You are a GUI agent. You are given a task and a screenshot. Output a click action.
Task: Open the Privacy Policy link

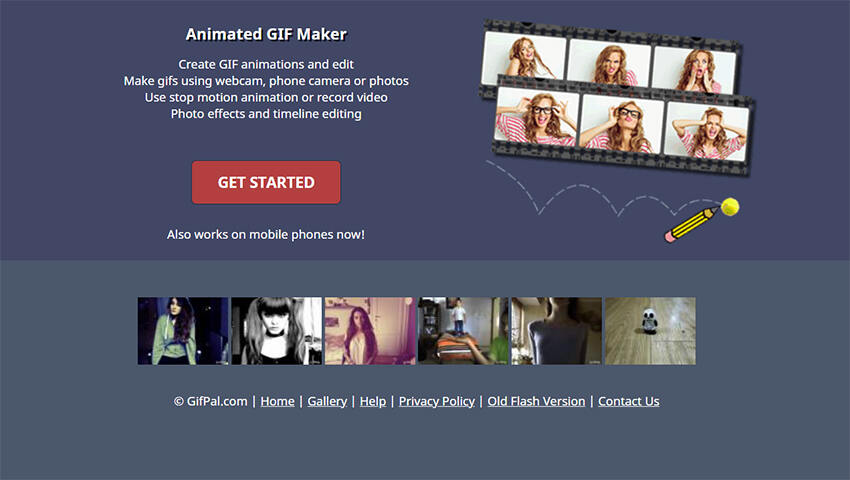click(x=437, y=401)
